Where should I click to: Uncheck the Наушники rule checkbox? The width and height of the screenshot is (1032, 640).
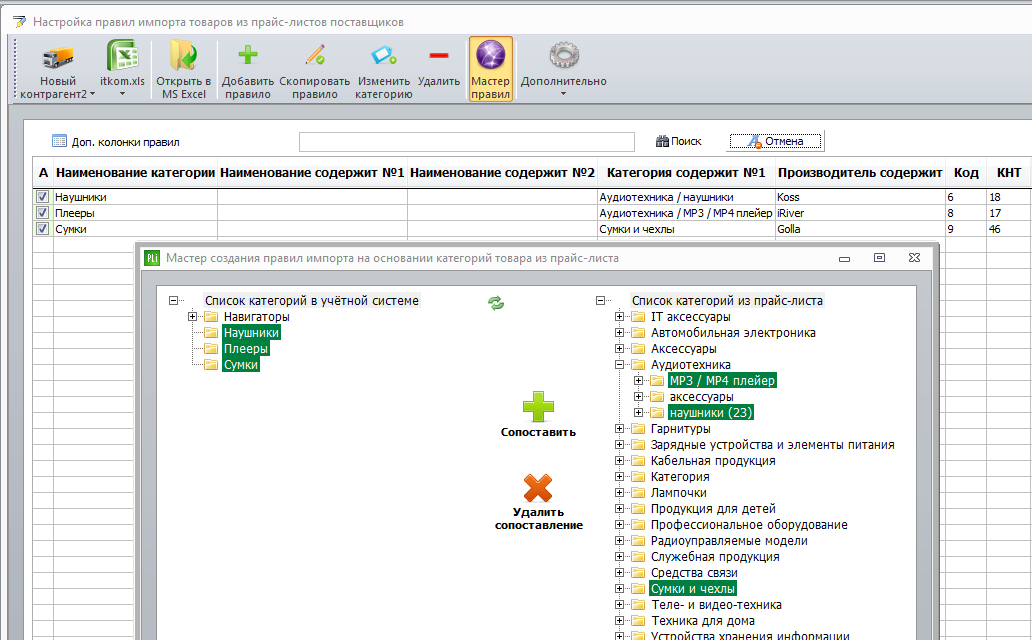[x=43, y=197]
